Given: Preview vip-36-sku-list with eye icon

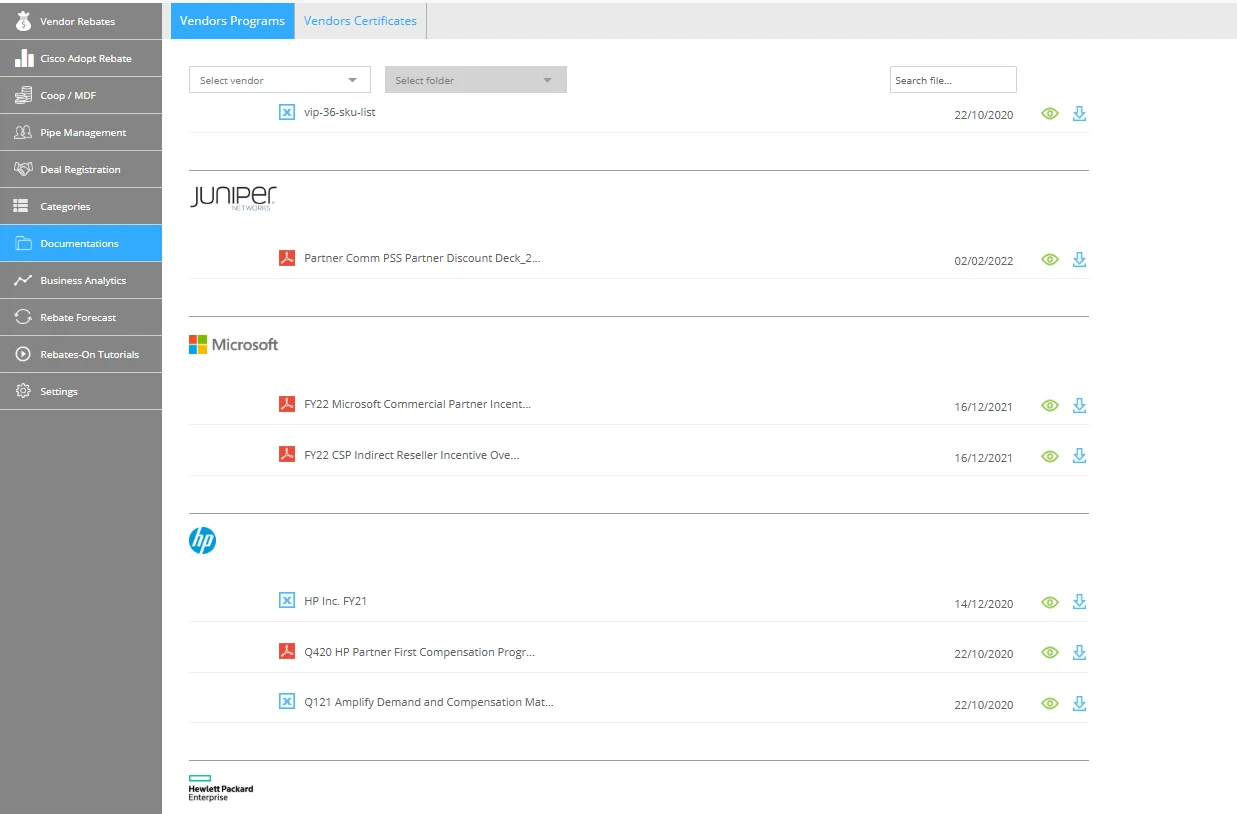Looking at the screenshot, I should (x=1049, y=114).
